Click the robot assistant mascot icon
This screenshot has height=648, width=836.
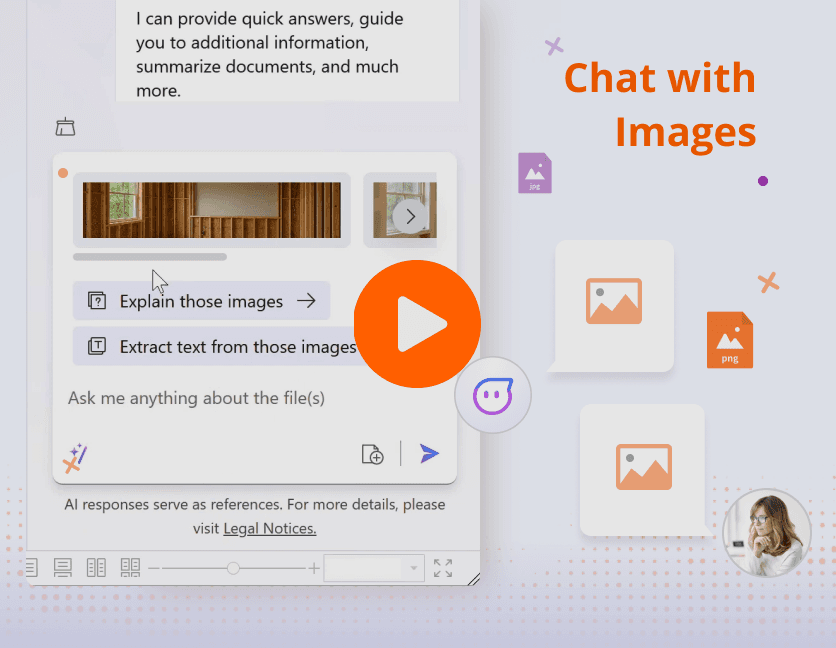click(492, 395)
